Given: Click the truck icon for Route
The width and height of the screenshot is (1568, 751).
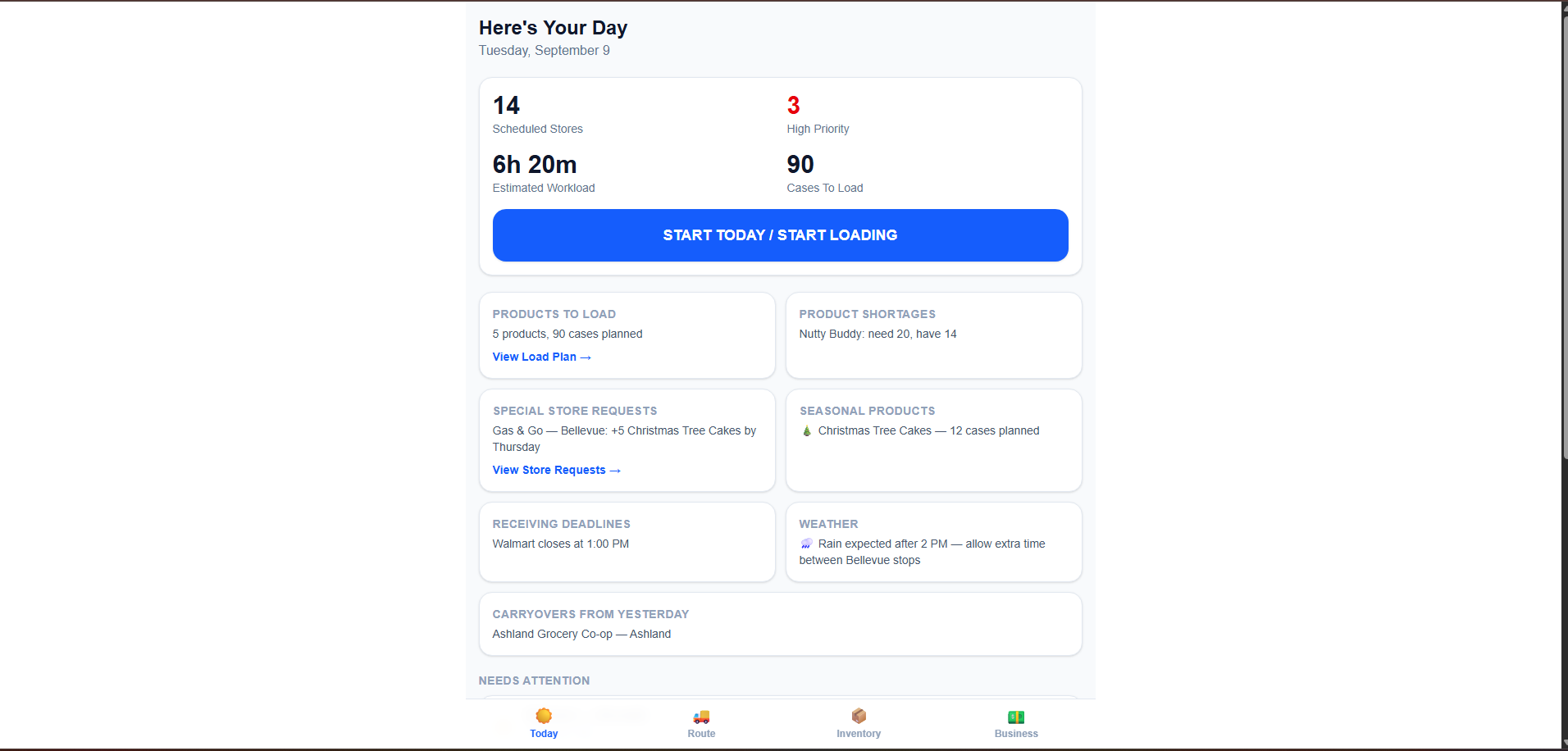Looking at the screenshot, I should tap(701, 717).
